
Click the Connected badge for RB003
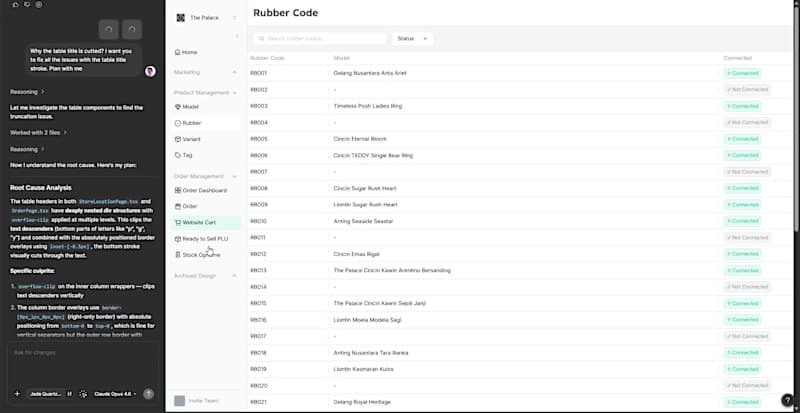[742, 106]
